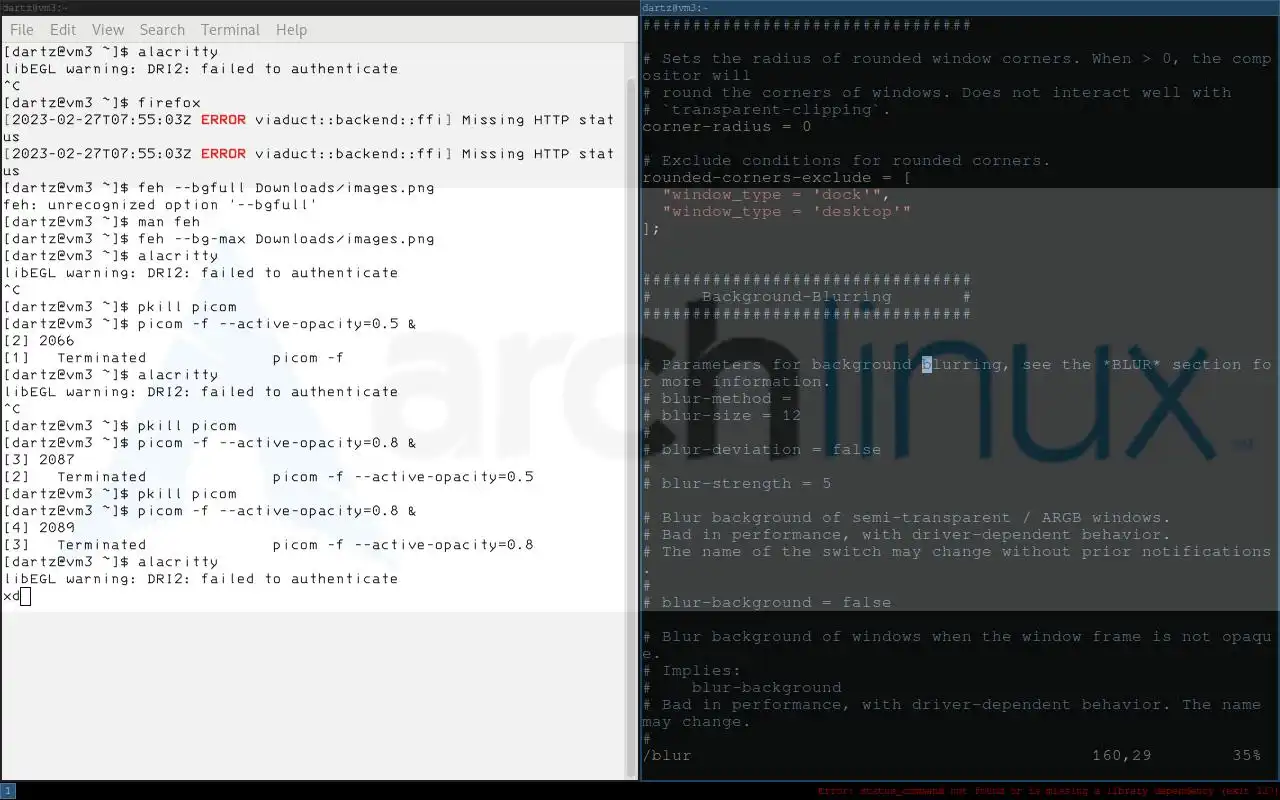Click '[3] Terminated' line with opacity 0.8
The width and height of the screenshot is (1280, 800).
[269, 545]
